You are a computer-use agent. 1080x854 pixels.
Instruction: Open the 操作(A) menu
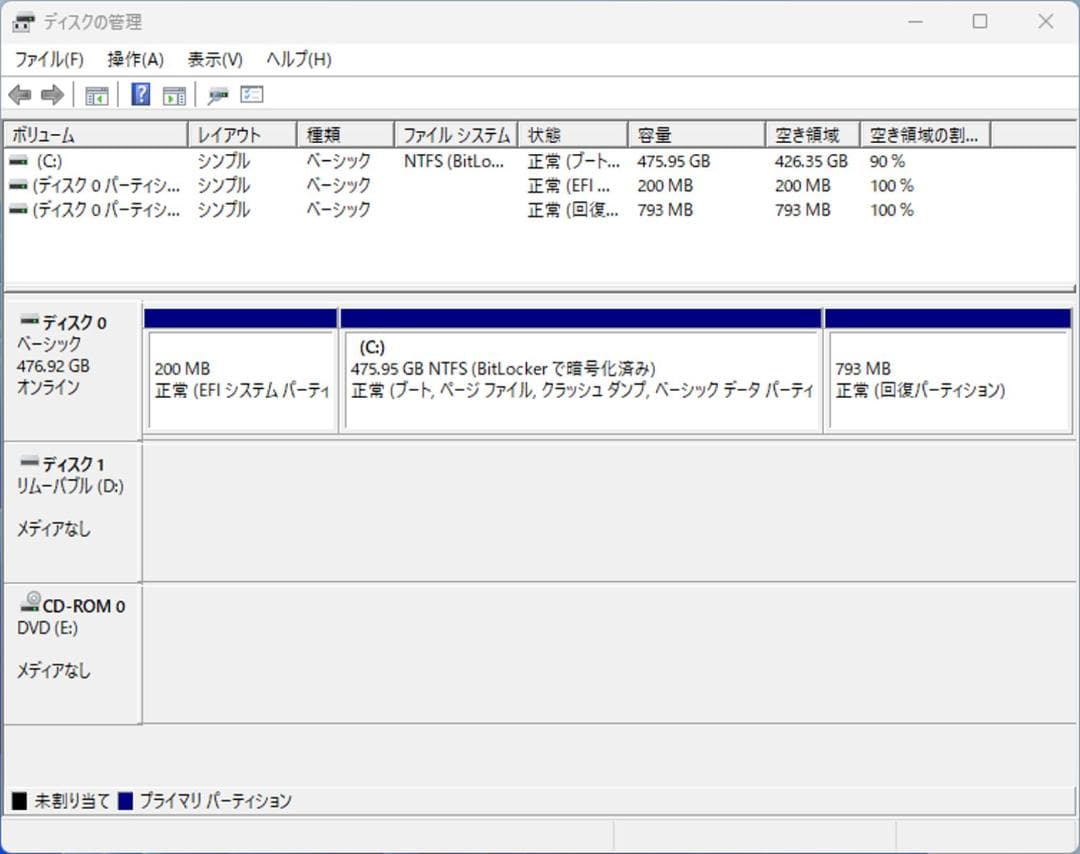[x=133, y=59]
